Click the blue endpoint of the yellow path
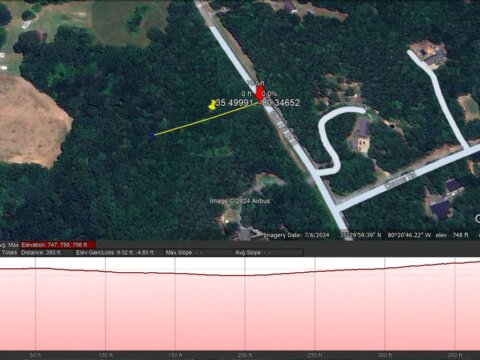480x360 pixels. (x=153, y=135)
